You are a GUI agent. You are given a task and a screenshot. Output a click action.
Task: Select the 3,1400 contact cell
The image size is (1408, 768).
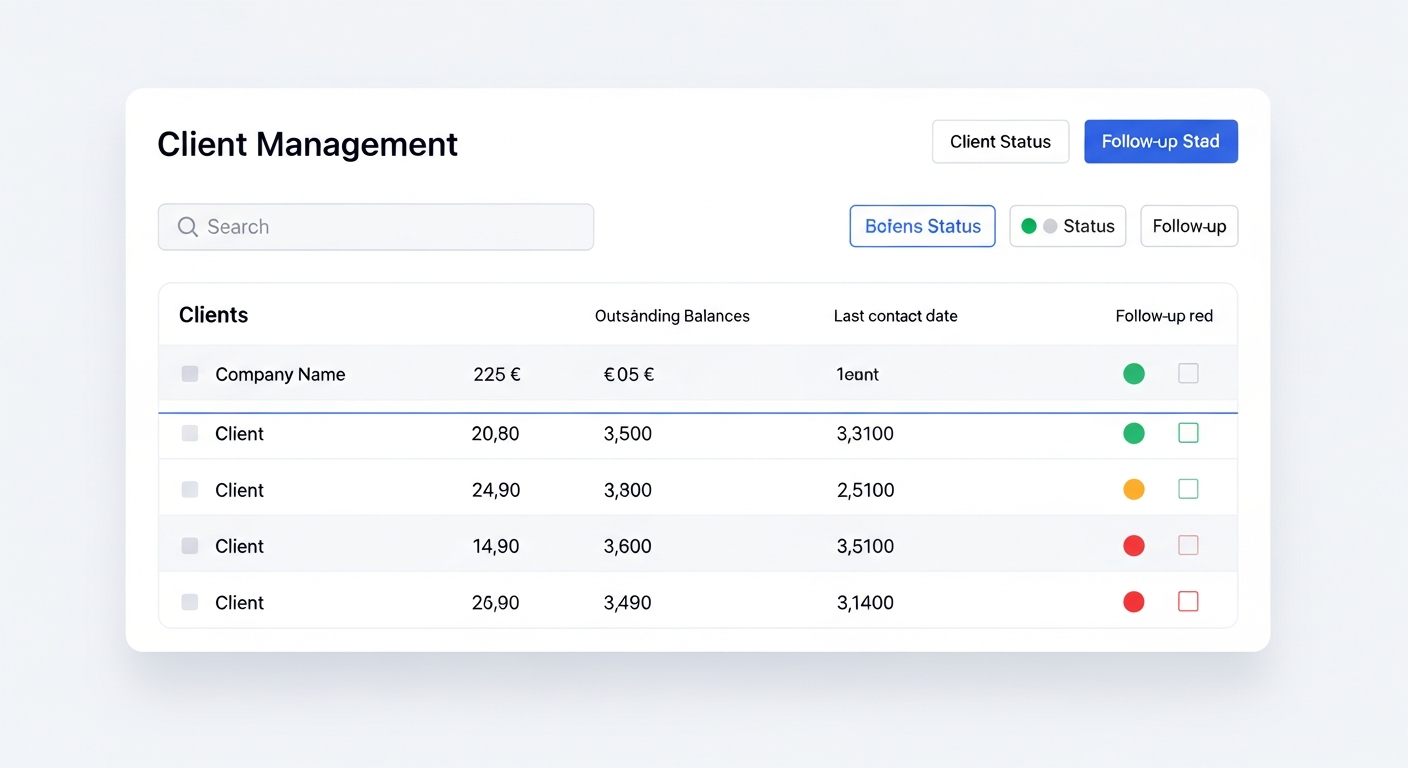(865, 602)
